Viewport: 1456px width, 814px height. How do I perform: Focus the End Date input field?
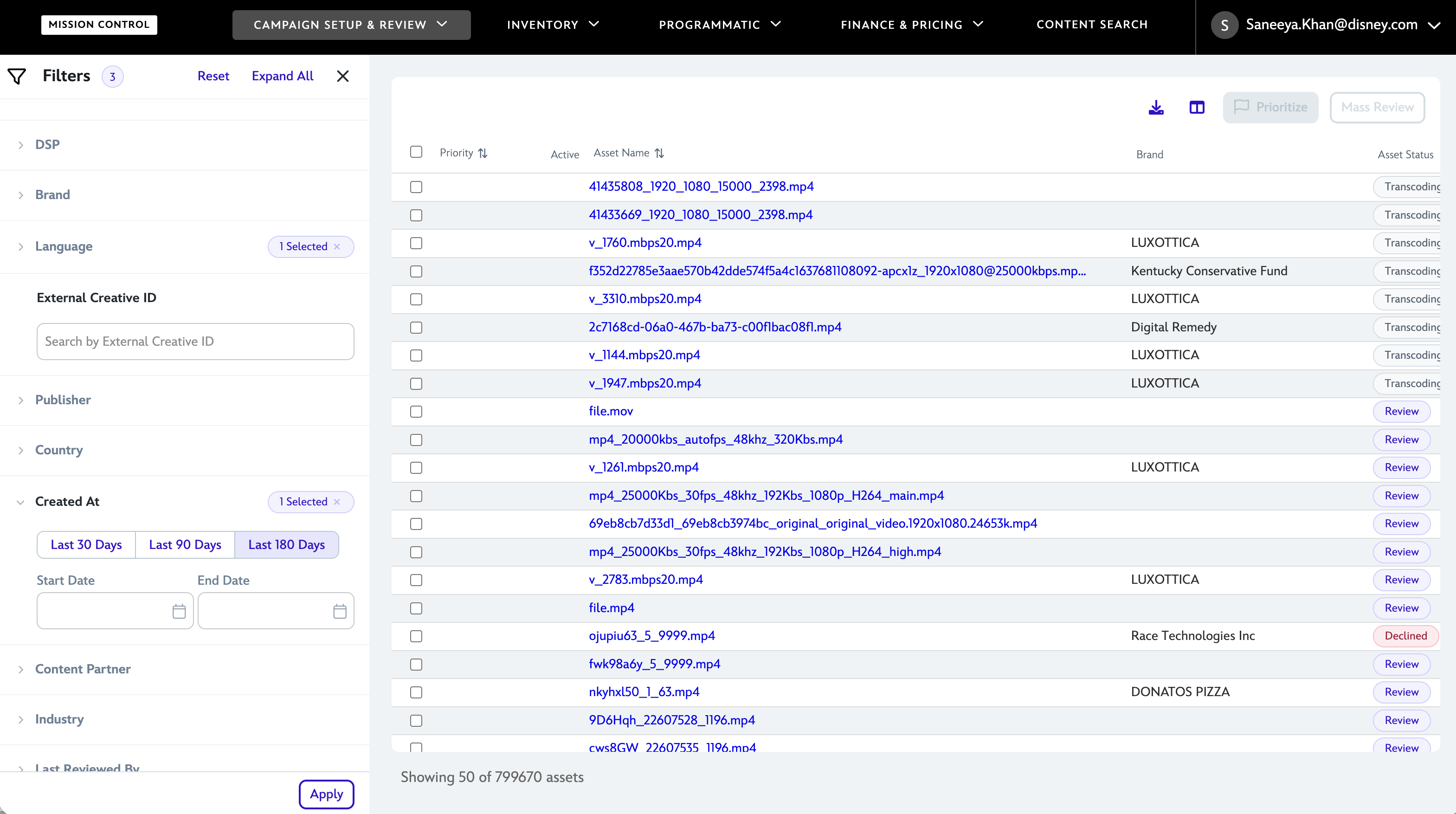pyautogui.click(x=276, y=611)
